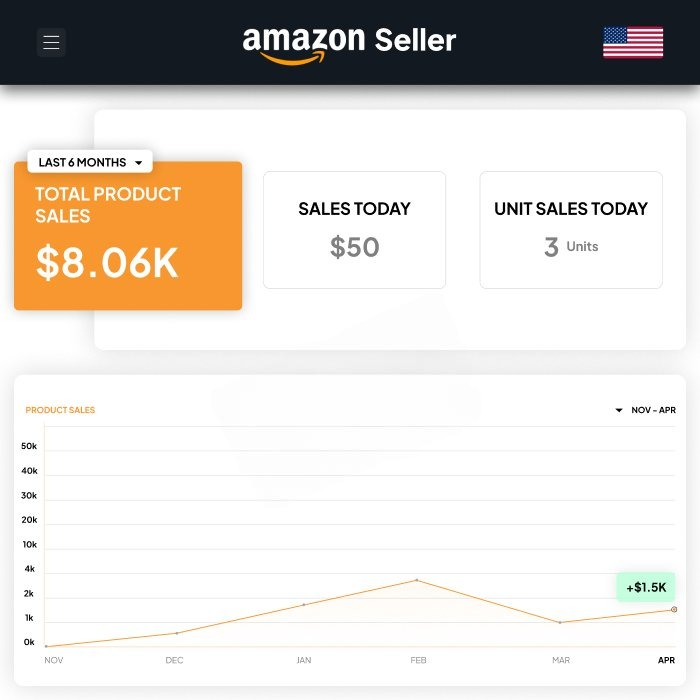This screenshot has height=700, width=700.
Task: Click the APR axis label
Action: (x=666, y=660)
